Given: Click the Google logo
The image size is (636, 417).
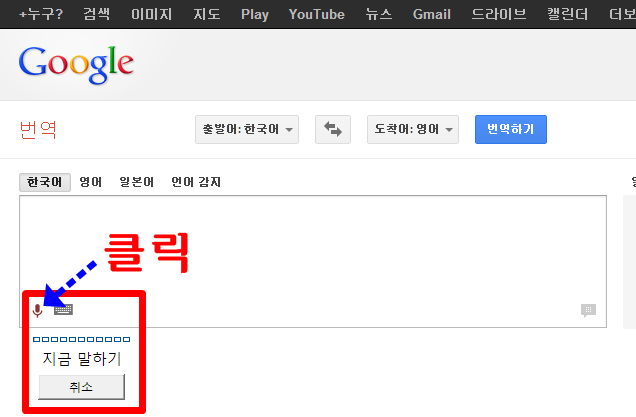Looking at the screenshot, I should point(76,64).
